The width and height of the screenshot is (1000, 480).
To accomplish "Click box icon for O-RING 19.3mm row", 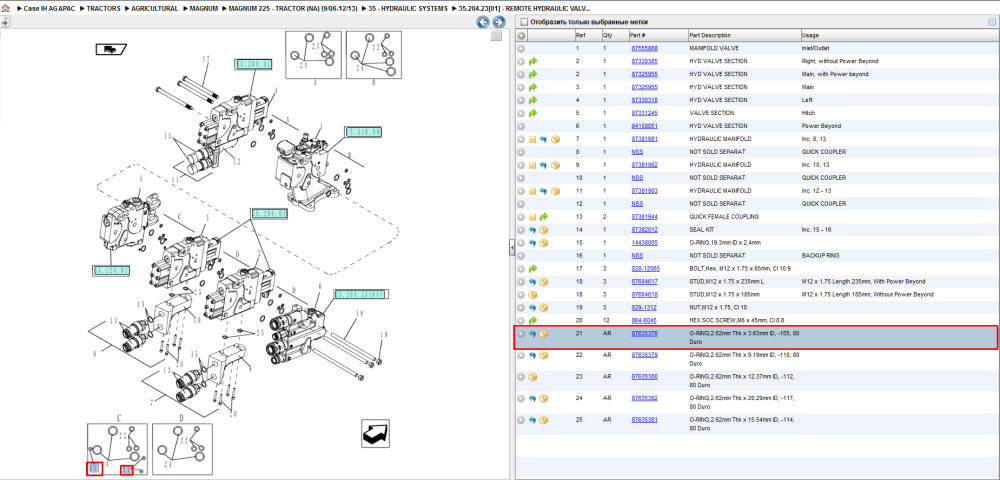I will [x=543, y=242].
